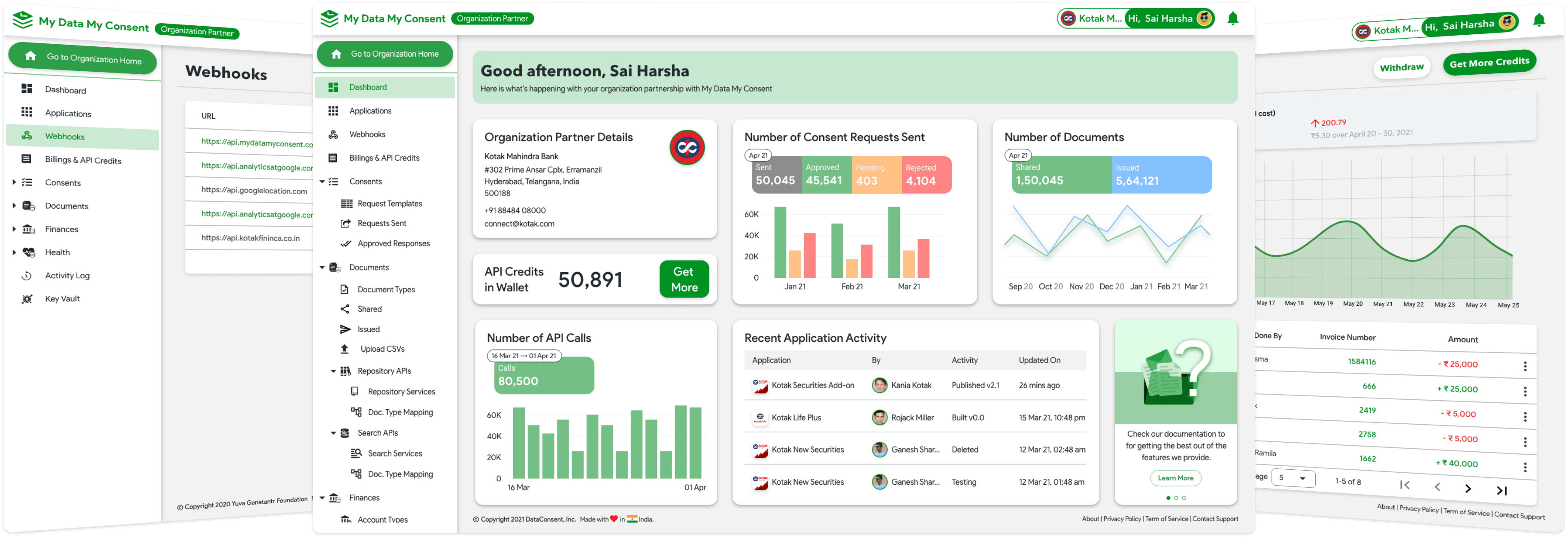Click Search Services icon
This screenshot has height=538, width=1568.
[356, 453]
